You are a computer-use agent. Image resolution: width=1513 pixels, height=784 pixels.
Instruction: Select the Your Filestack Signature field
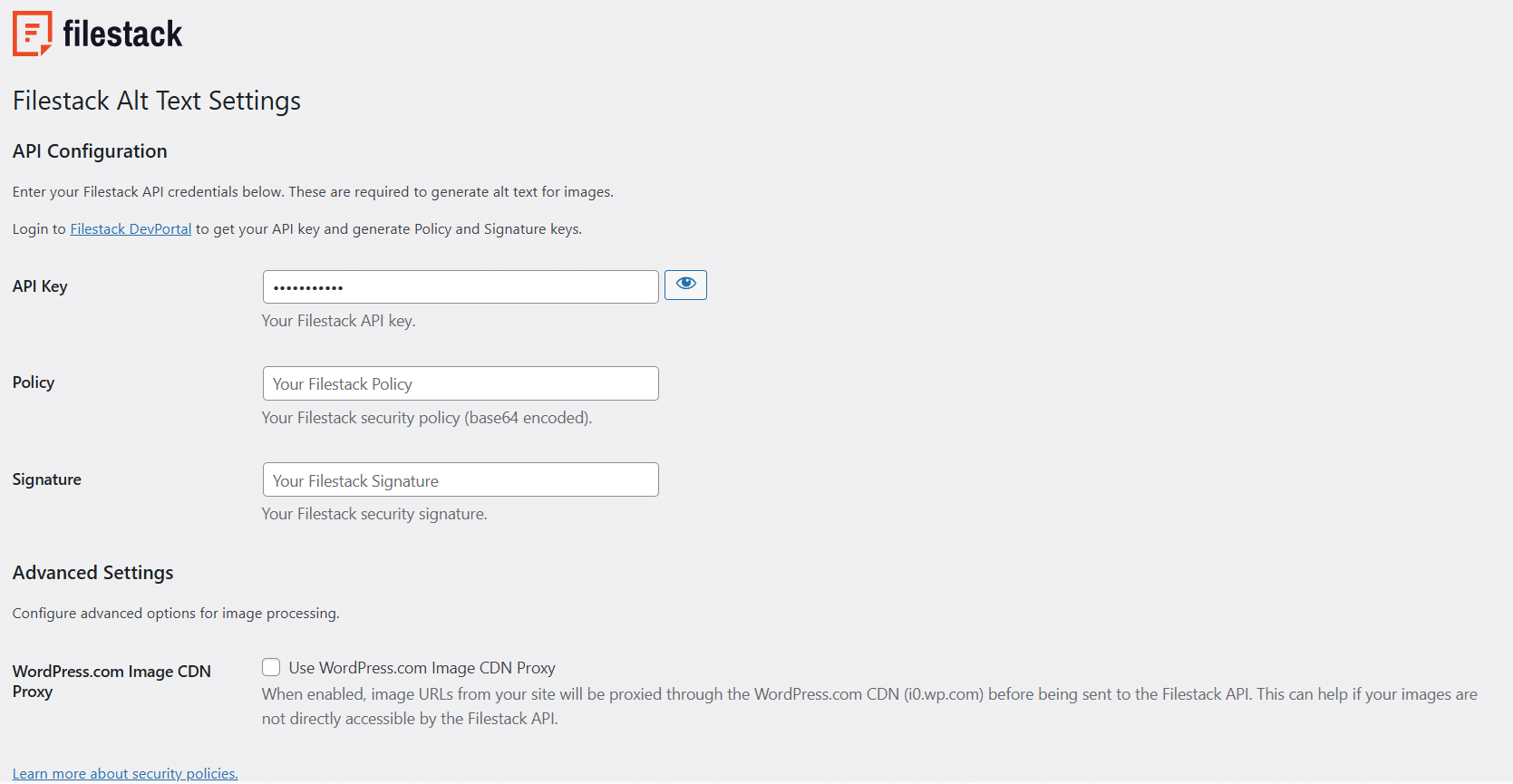(x=460, y=479)
